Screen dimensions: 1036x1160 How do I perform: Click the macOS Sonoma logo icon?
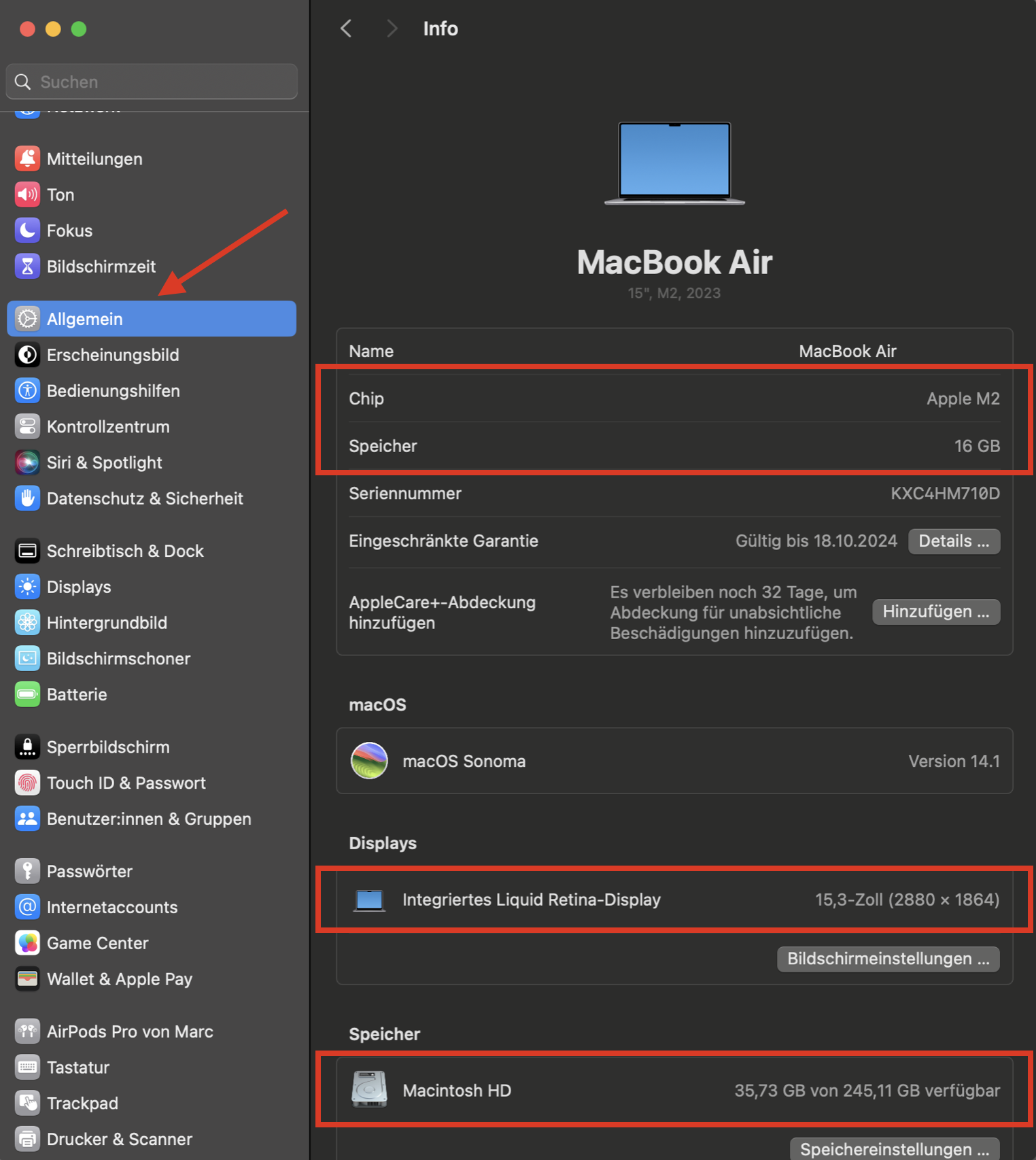369,760
